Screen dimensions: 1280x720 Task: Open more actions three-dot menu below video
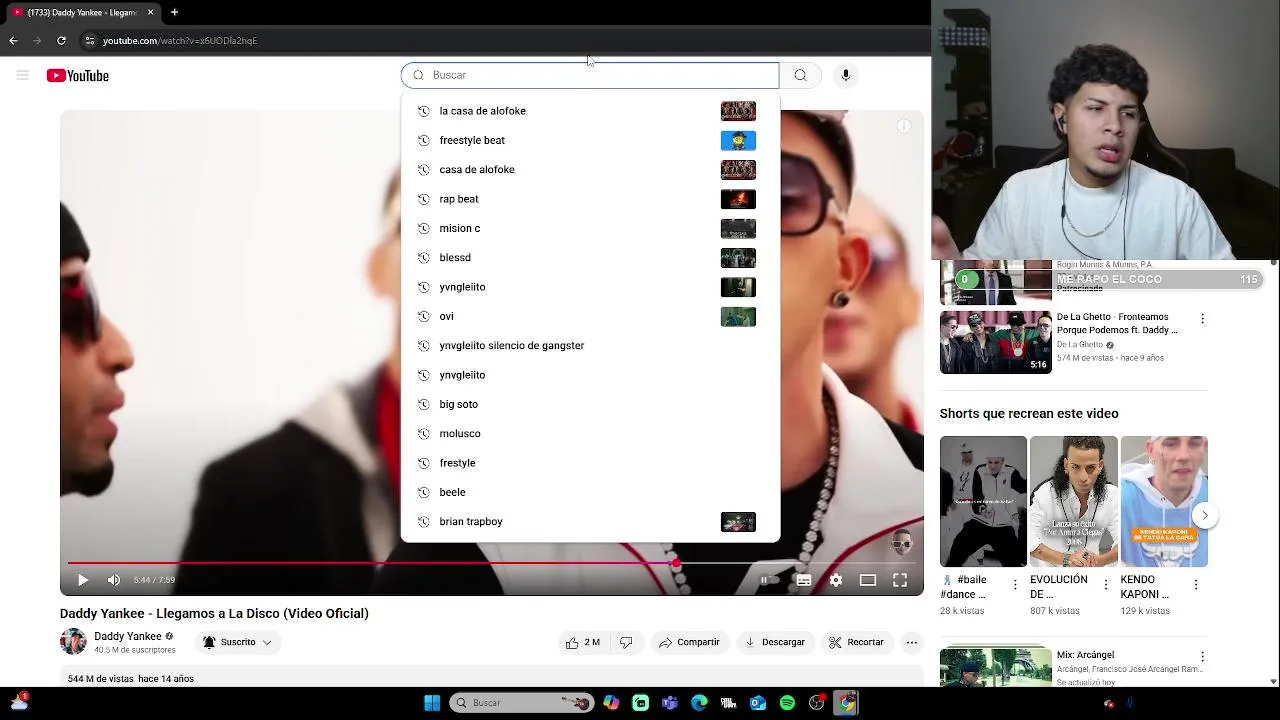(x=911, y=642)
